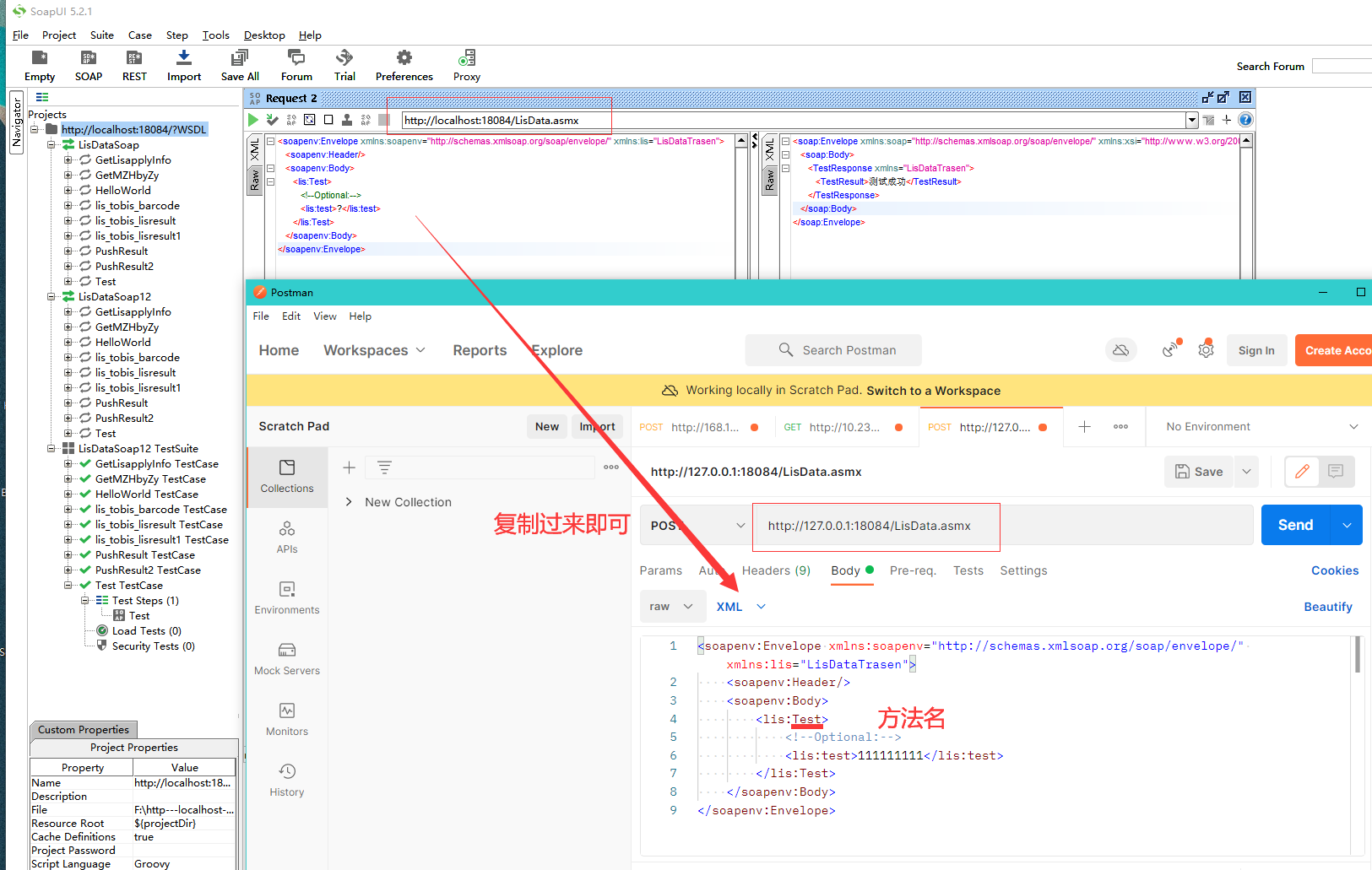Click Postman request URL input field

[x=1001, y=526]
